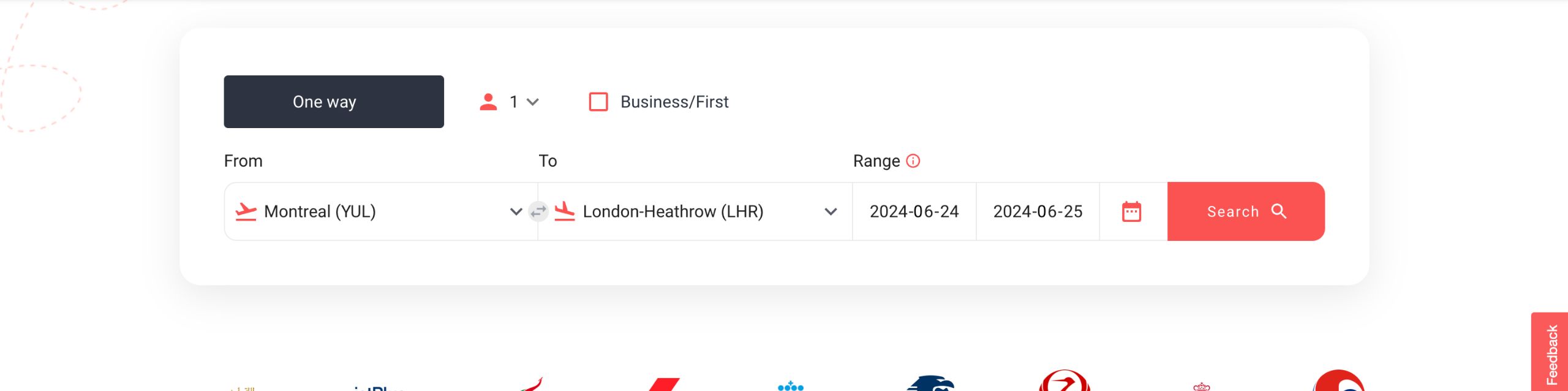Click the Aeromexico eagle head logo
Screen dimensions: 1568x391
(931, 384)
